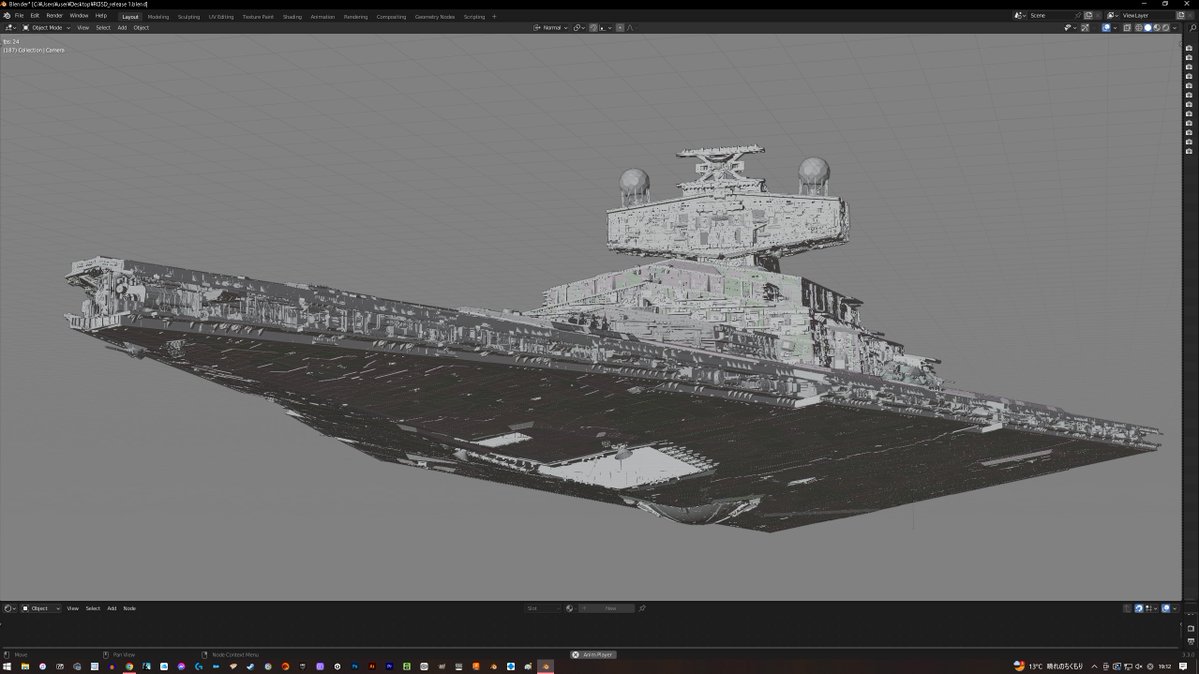The image size is (1199, 674).
Task: Switch to the Scripting workspace tab
Action: click(474, 17)
